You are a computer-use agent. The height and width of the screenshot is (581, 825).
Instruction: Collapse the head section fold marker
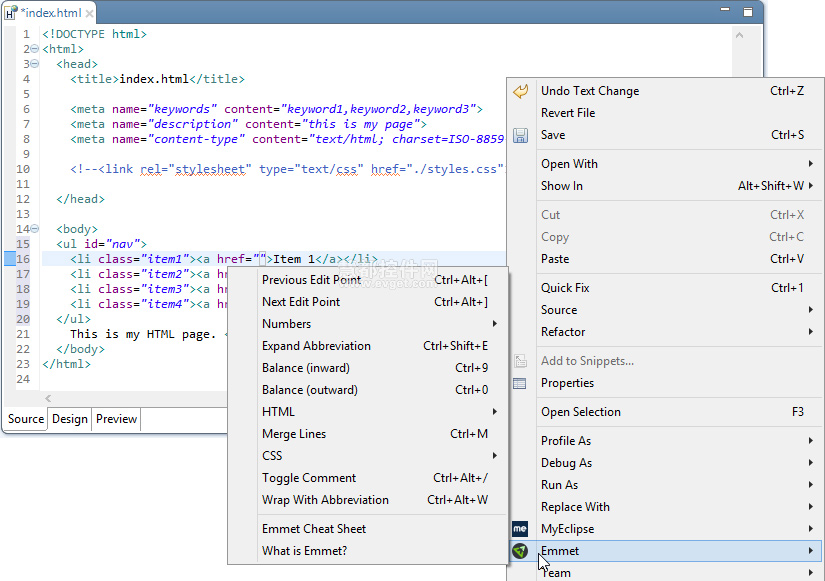(35, 64)
